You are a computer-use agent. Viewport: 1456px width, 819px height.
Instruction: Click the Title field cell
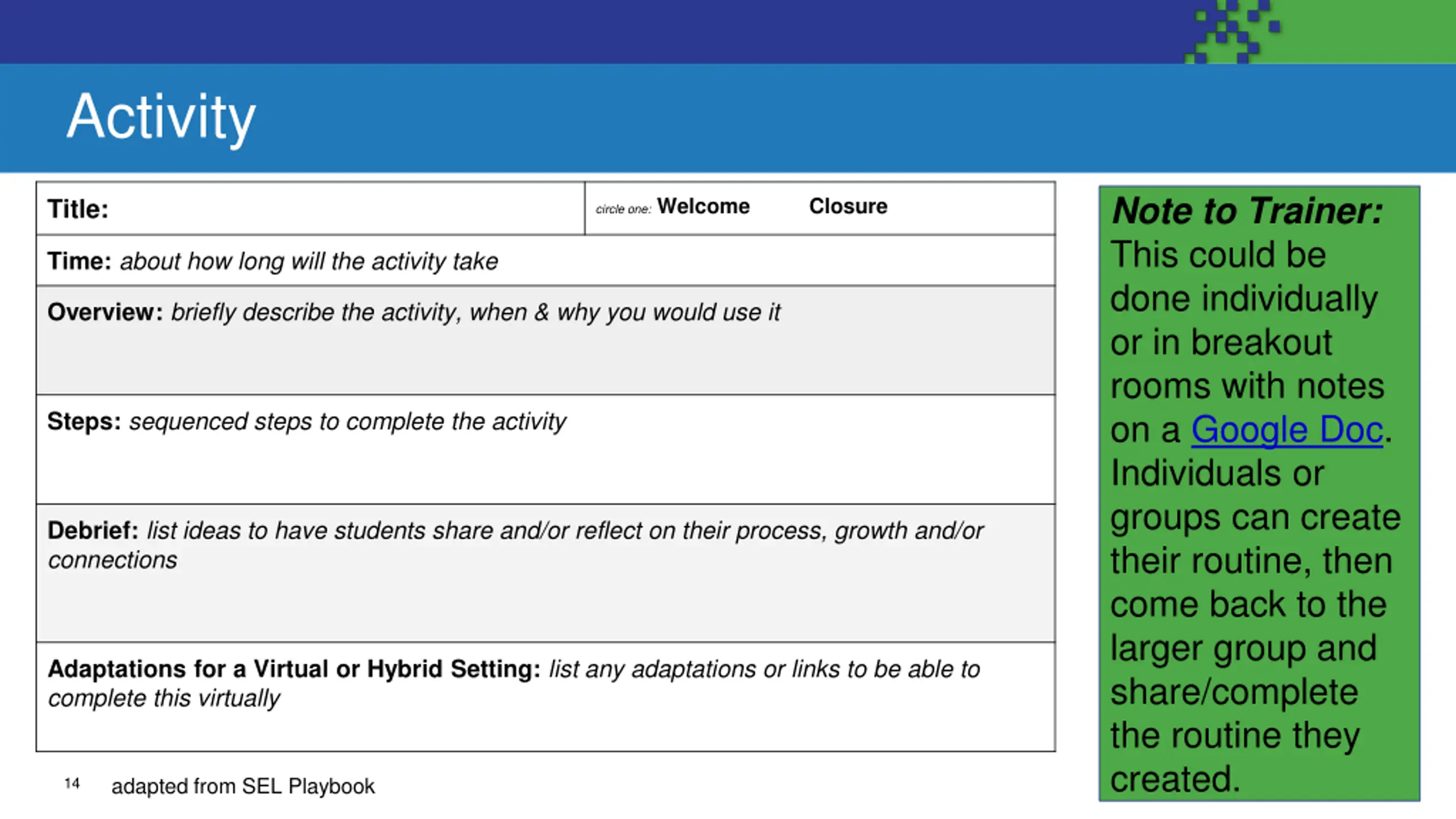[311, 208]
